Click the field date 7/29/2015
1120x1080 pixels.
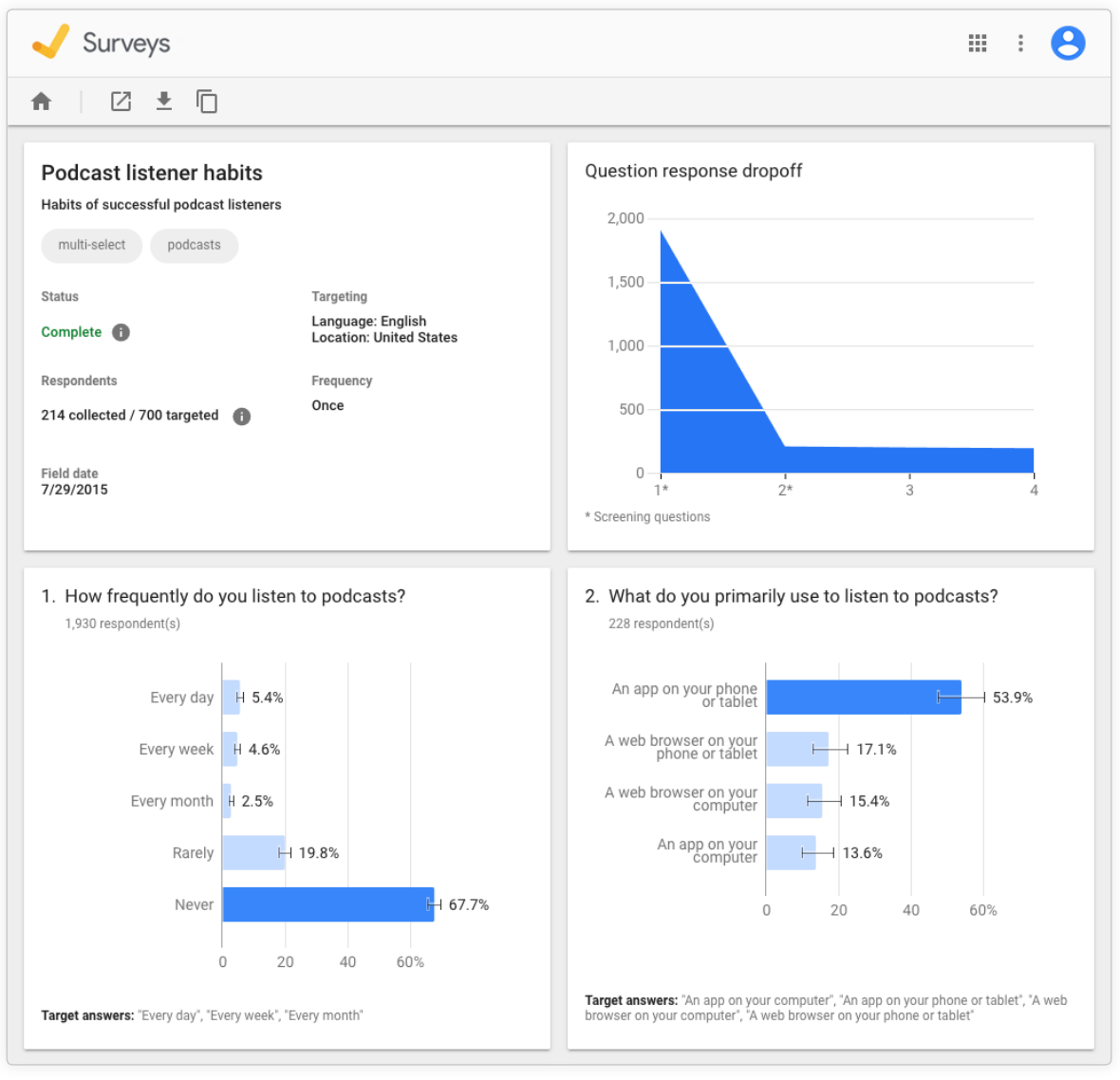(74, 490)
